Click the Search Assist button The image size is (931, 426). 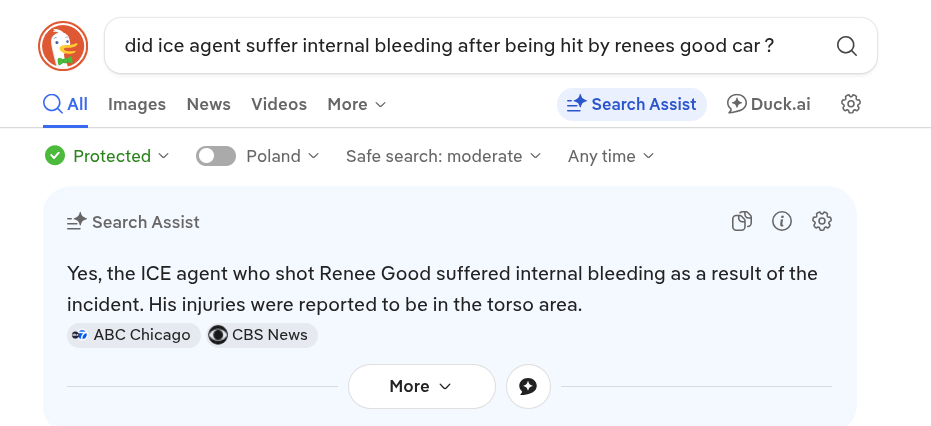[631, 104]
